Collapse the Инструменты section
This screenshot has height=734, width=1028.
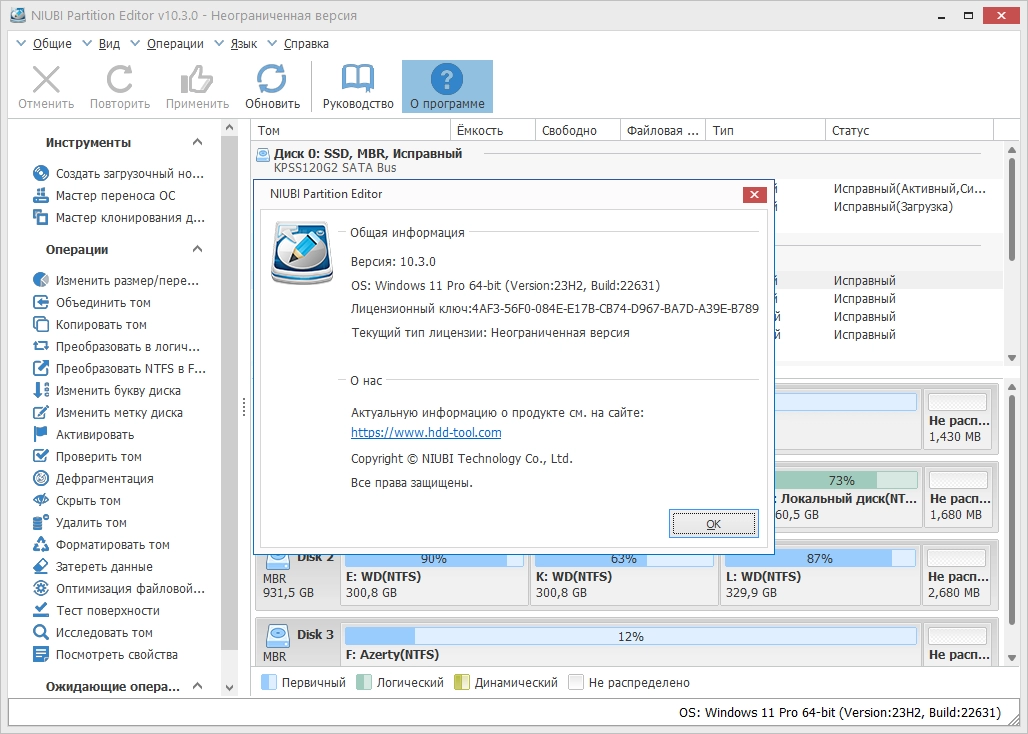[x=197, y=142]
